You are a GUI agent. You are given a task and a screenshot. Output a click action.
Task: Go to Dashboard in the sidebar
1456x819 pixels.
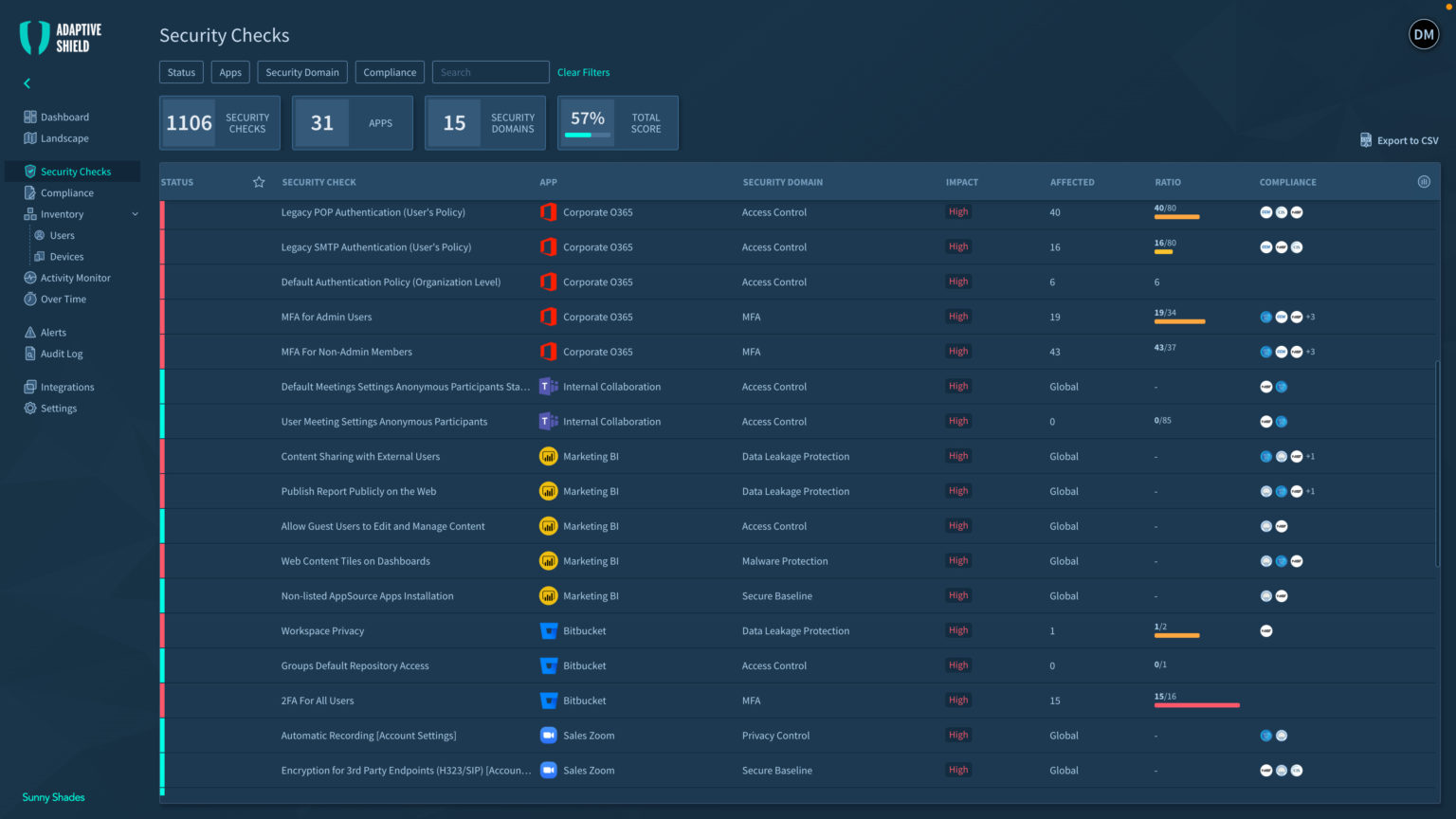coord(64,117)
